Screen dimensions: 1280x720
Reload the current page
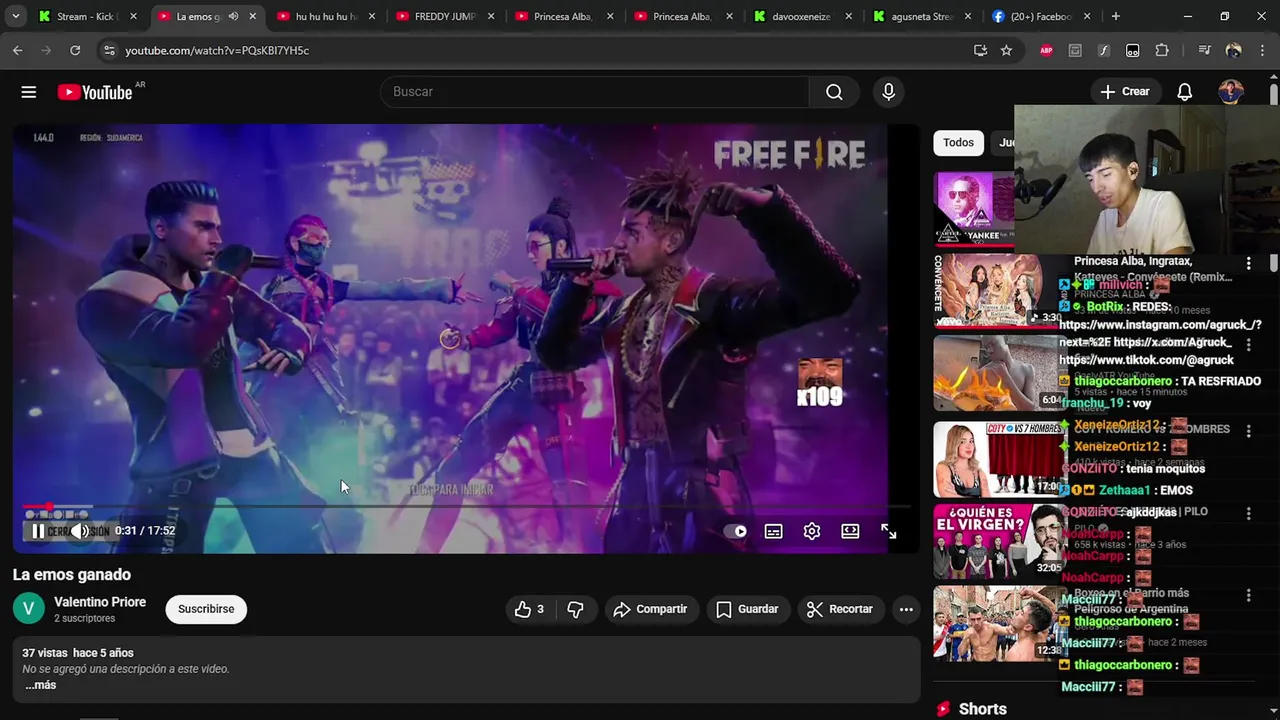75,50
